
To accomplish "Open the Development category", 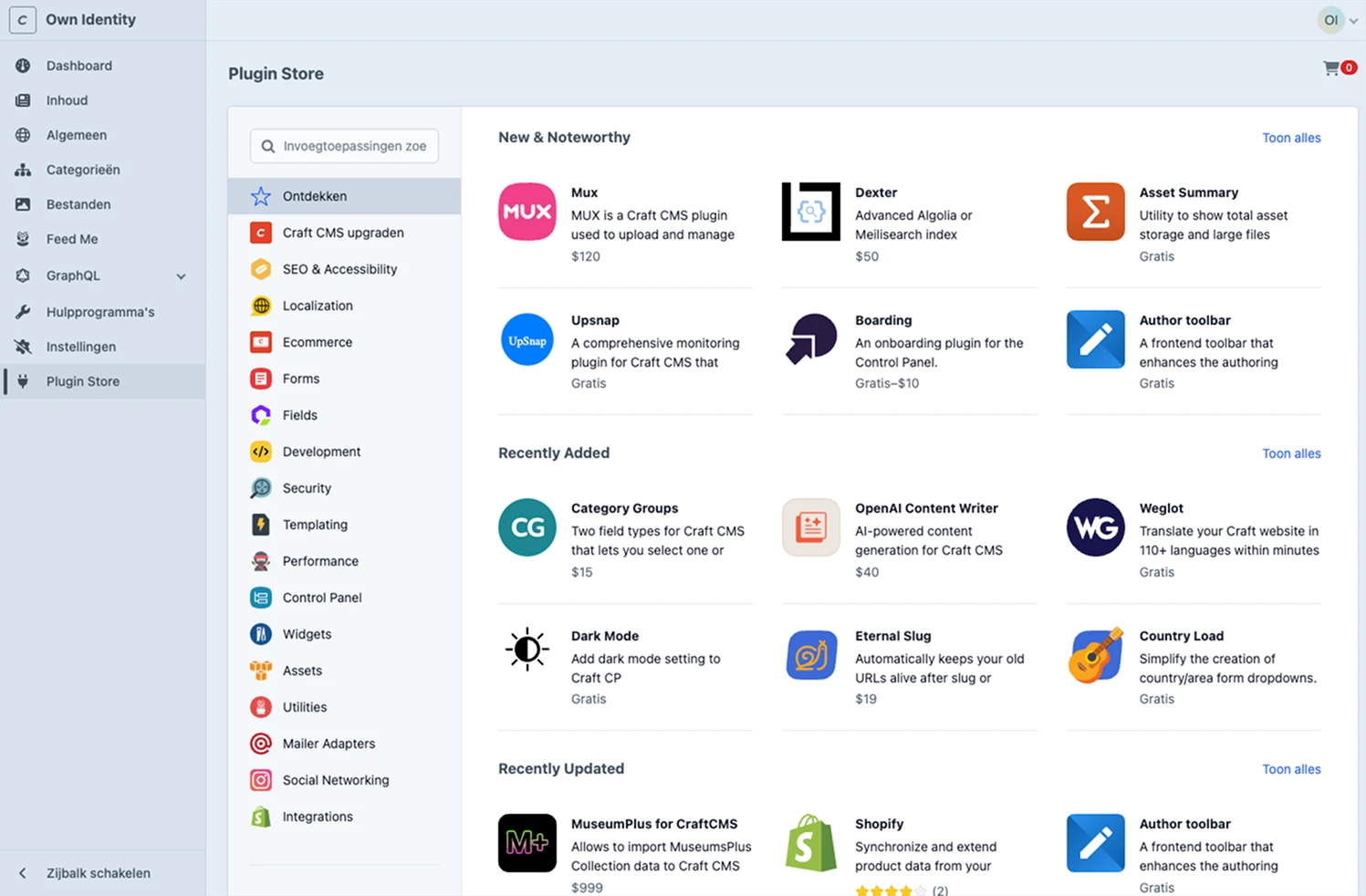I will [344, 452].
